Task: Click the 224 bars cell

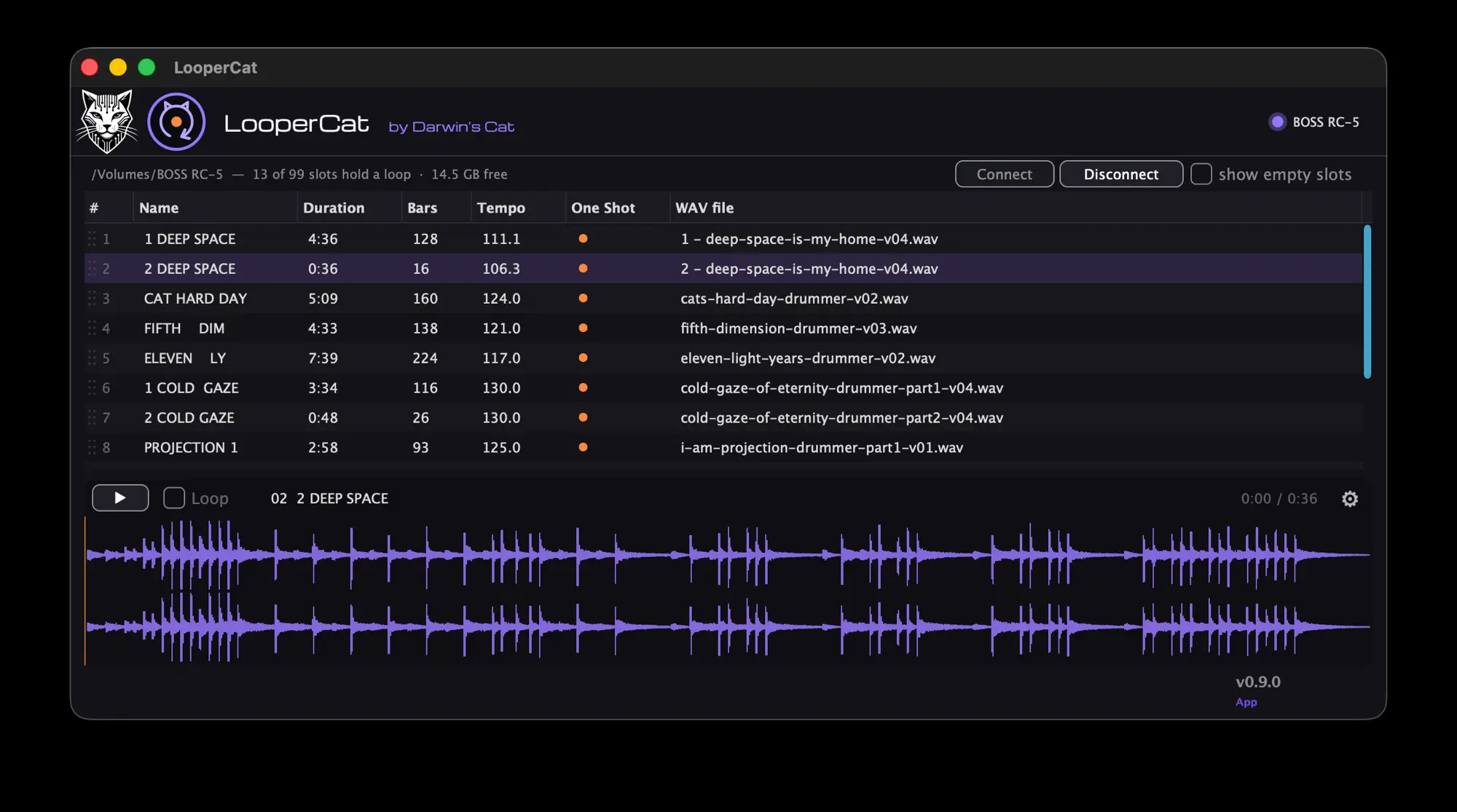Action: 425,358
